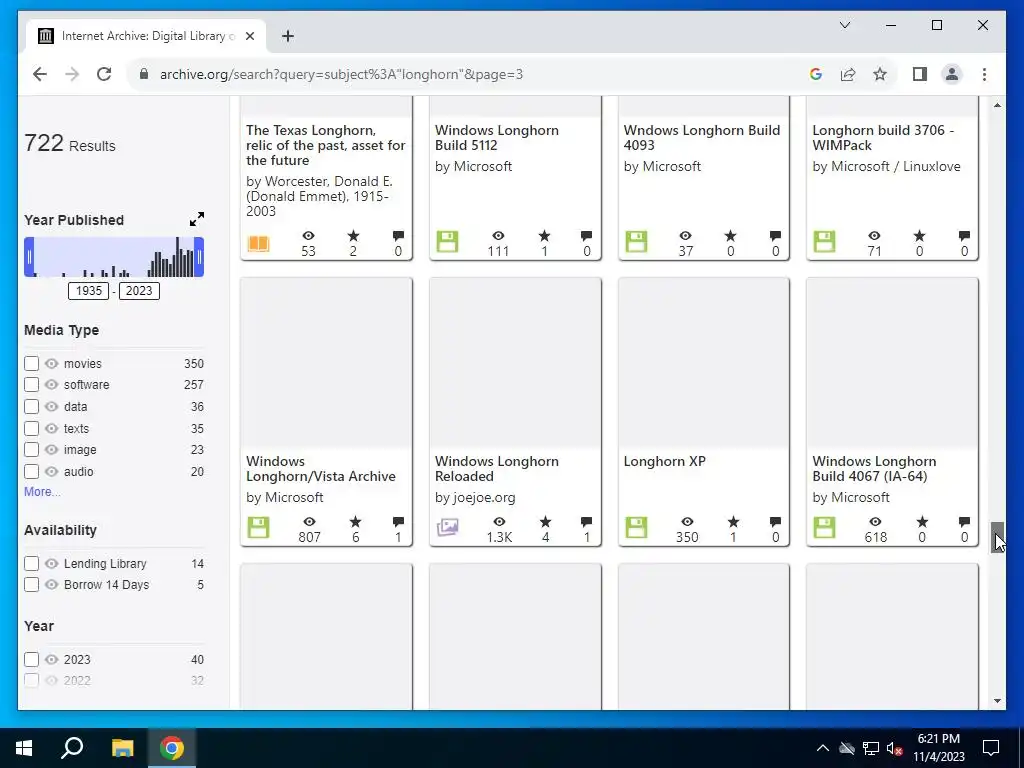Screen dimensions: 1024x768
Task: Show more media types via More link
Action: point(42,492)
